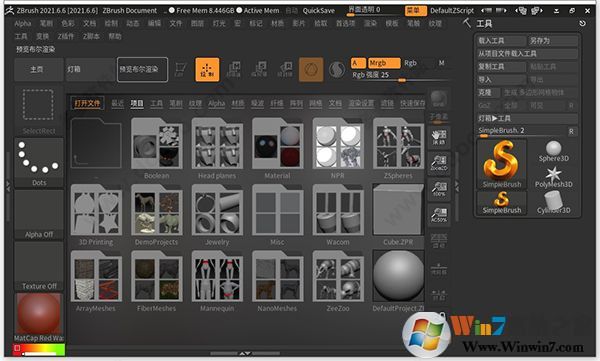
Task: Click the 打开文件 button
Action: 87,103
